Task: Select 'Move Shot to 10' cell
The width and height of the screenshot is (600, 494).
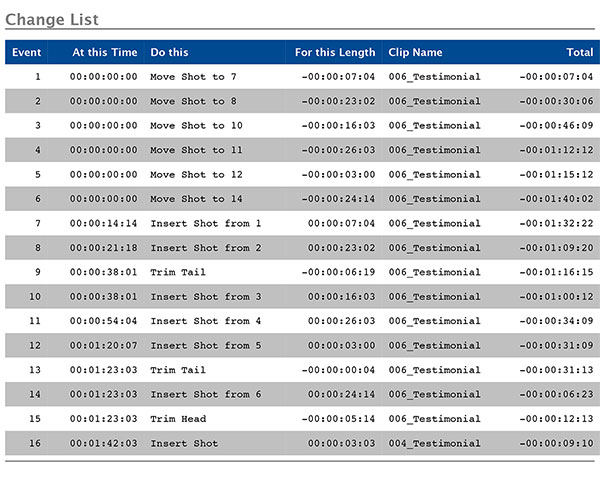Action: 196,126
